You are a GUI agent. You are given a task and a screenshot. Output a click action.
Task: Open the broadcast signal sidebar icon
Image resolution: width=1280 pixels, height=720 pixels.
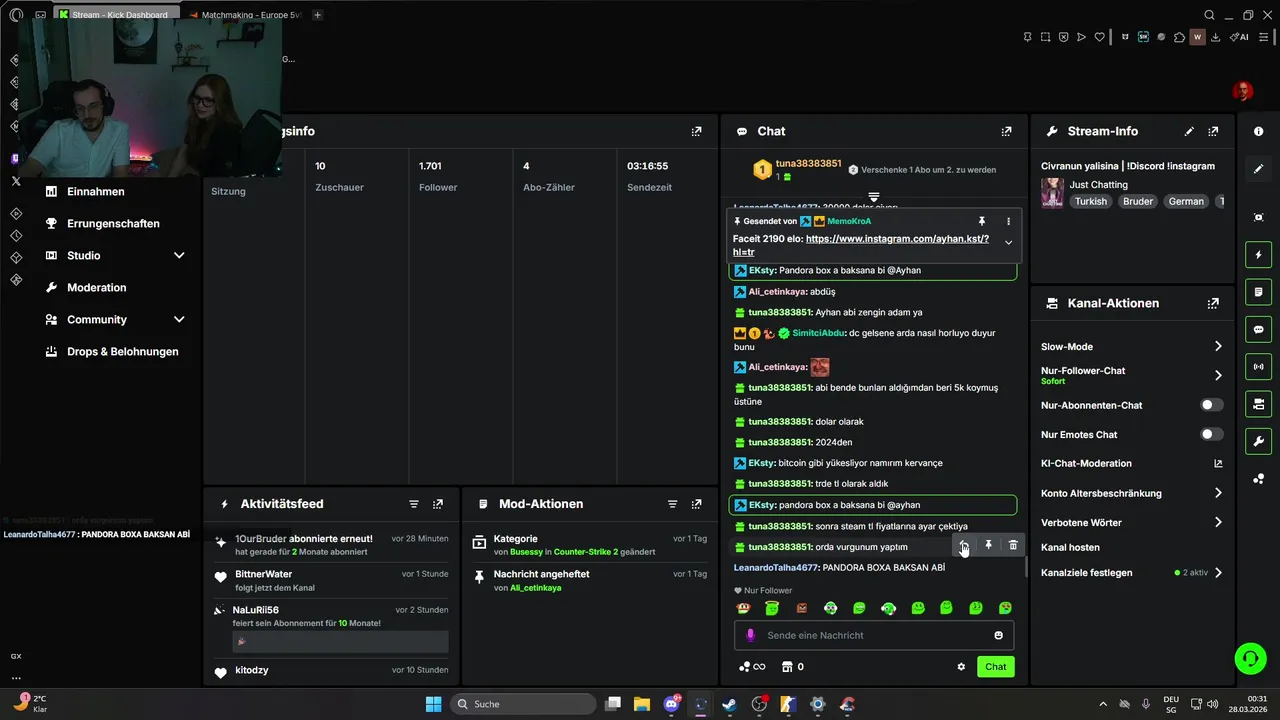[1258, 367]
